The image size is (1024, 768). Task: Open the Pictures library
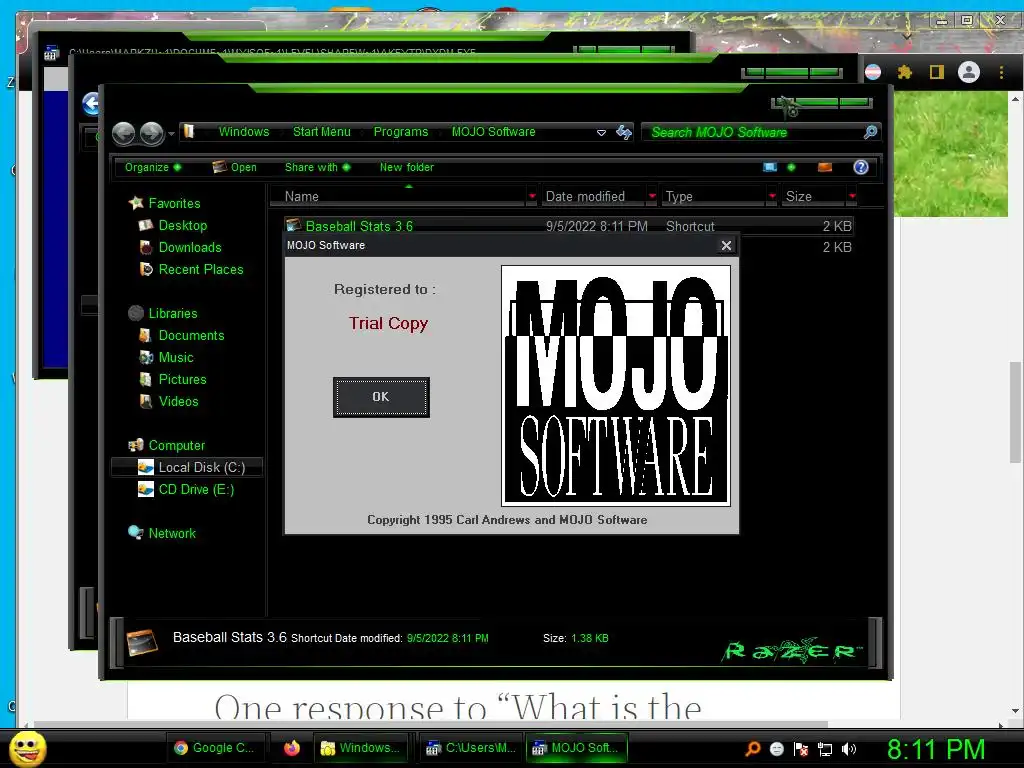pos(182,379)
